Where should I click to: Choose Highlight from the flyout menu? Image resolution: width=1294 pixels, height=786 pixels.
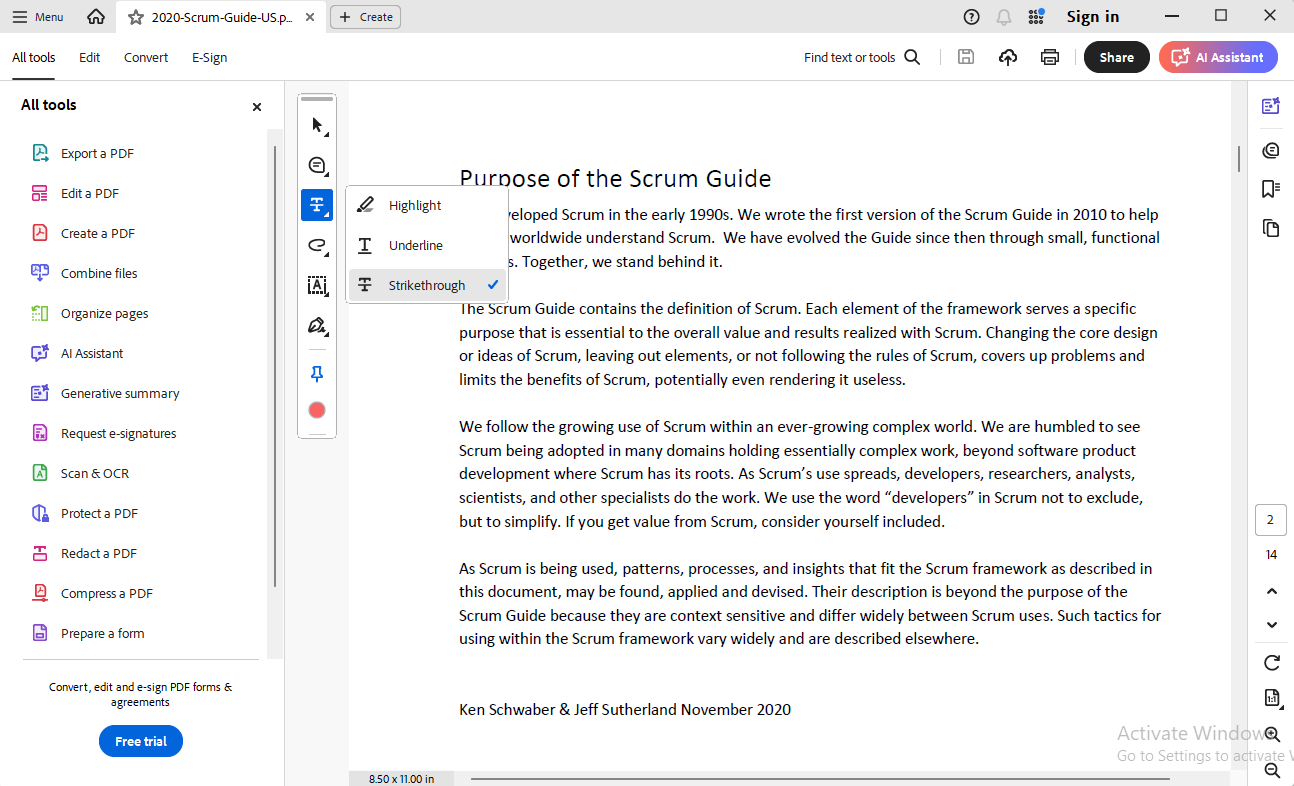pyautogui.click(x=415, y=206)
